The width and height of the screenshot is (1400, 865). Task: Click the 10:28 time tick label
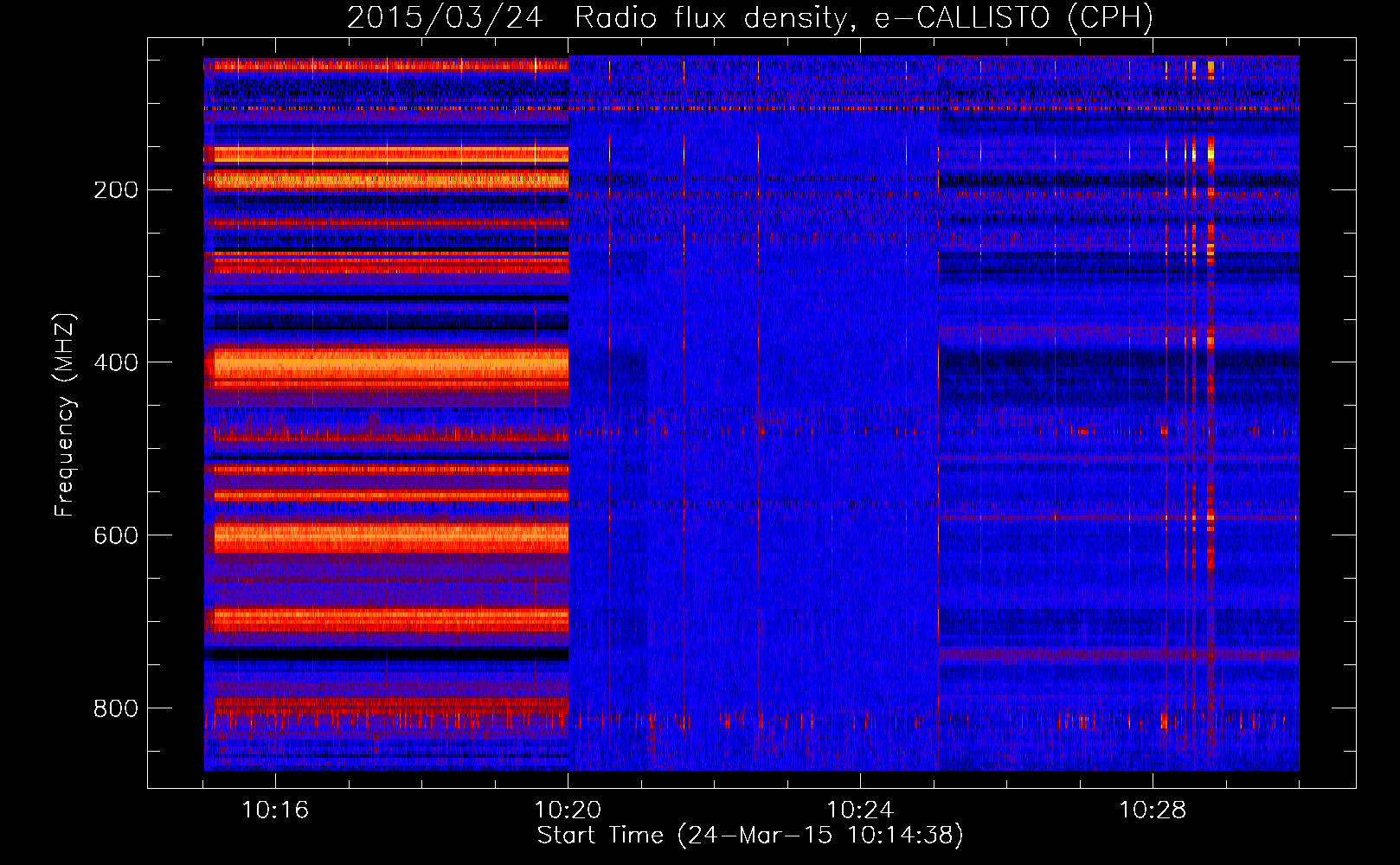click(x=1153, y=810)
